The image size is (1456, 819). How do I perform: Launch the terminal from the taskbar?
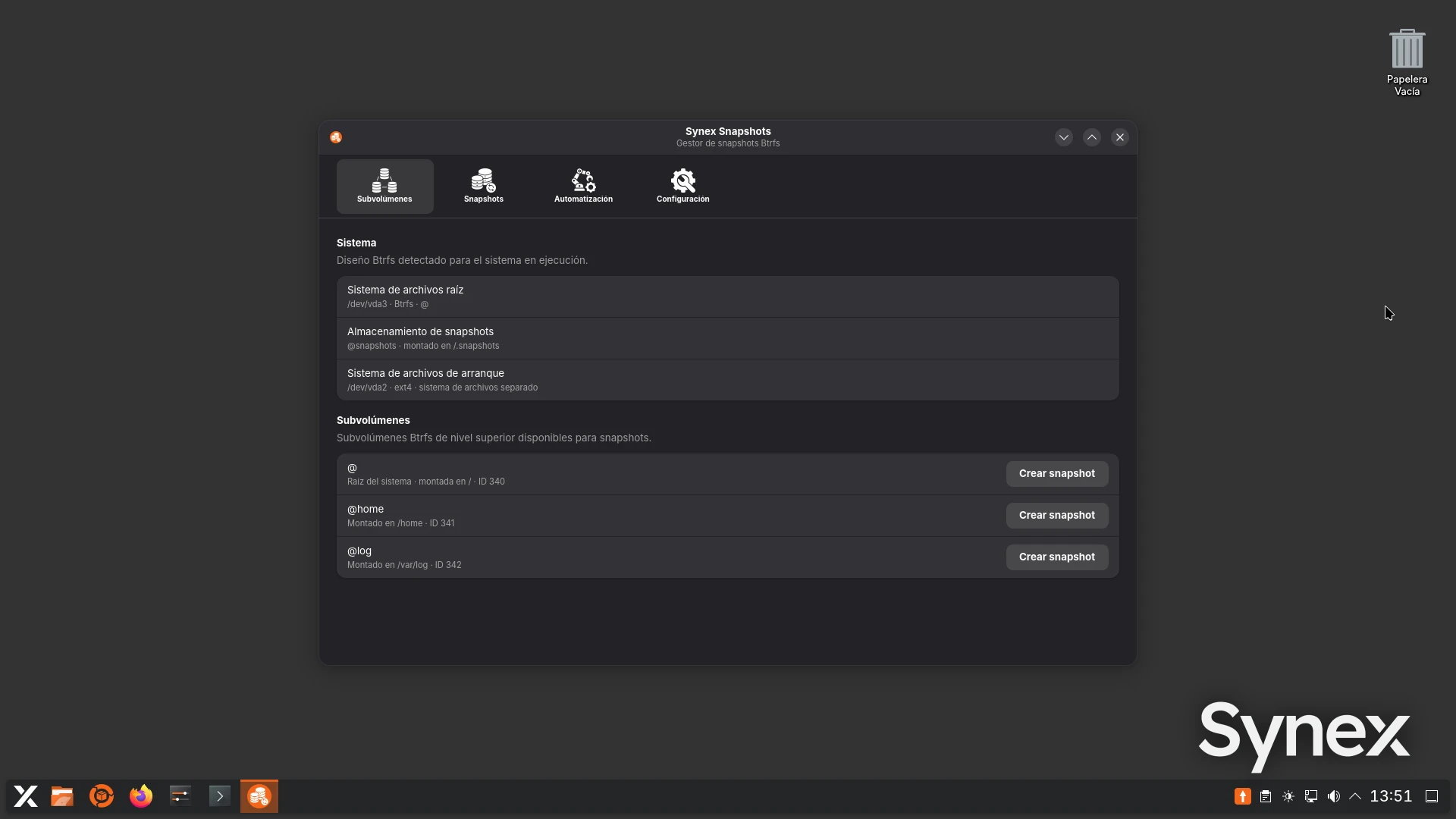point(220,796)
